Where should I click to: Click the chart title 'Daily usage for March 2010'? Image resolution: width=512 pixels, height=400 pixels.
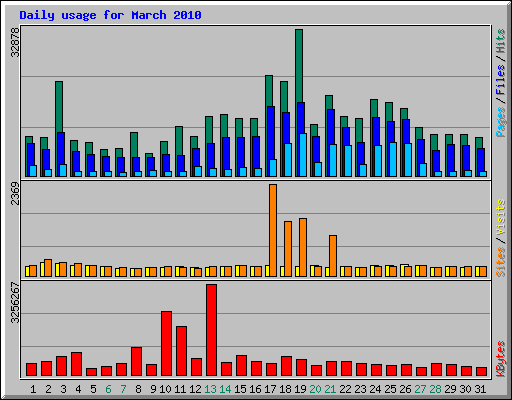[x=110, y=15]
